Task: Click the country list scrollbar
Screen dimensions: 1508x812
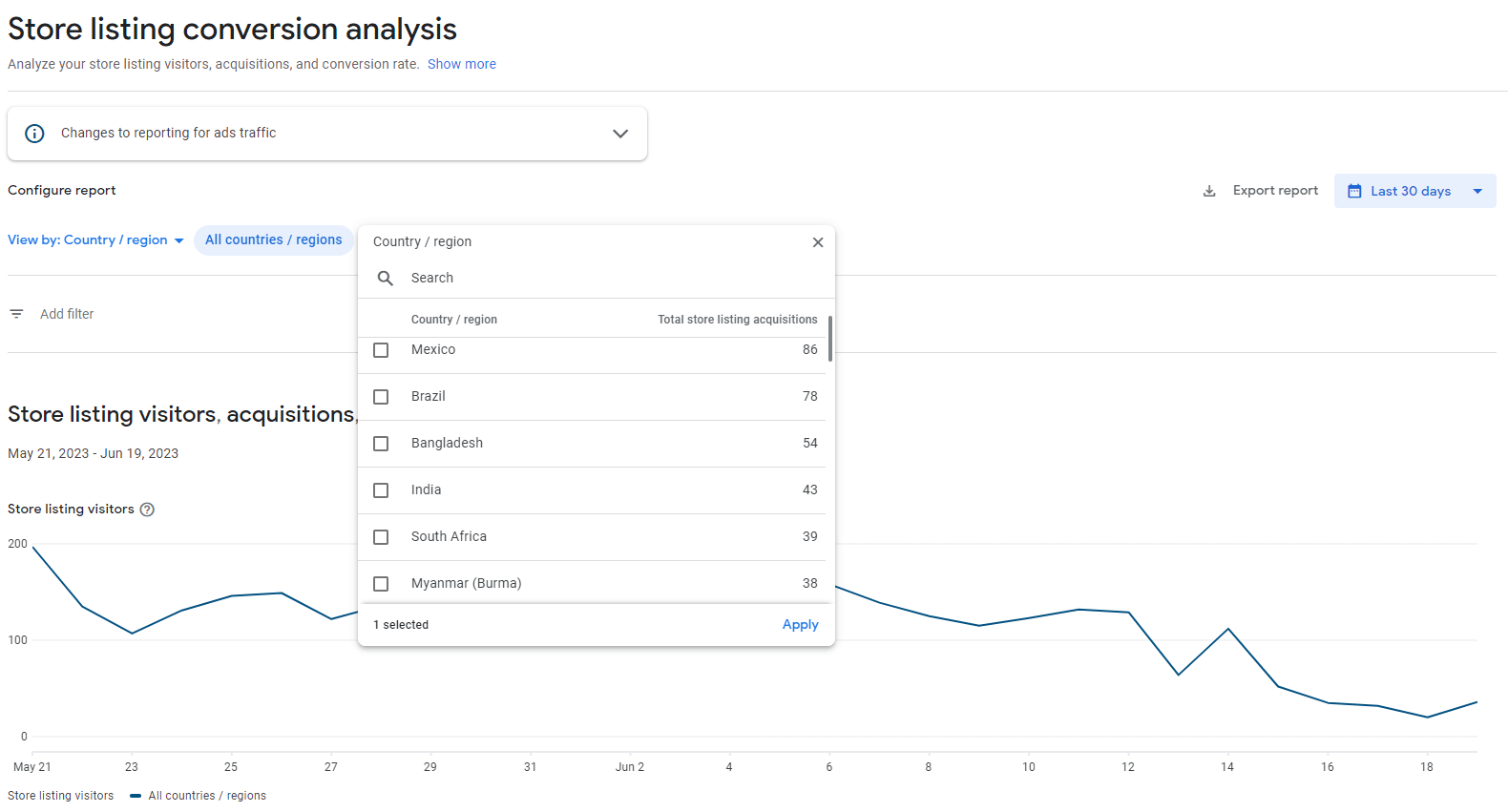Action: (x=830, y=339)
